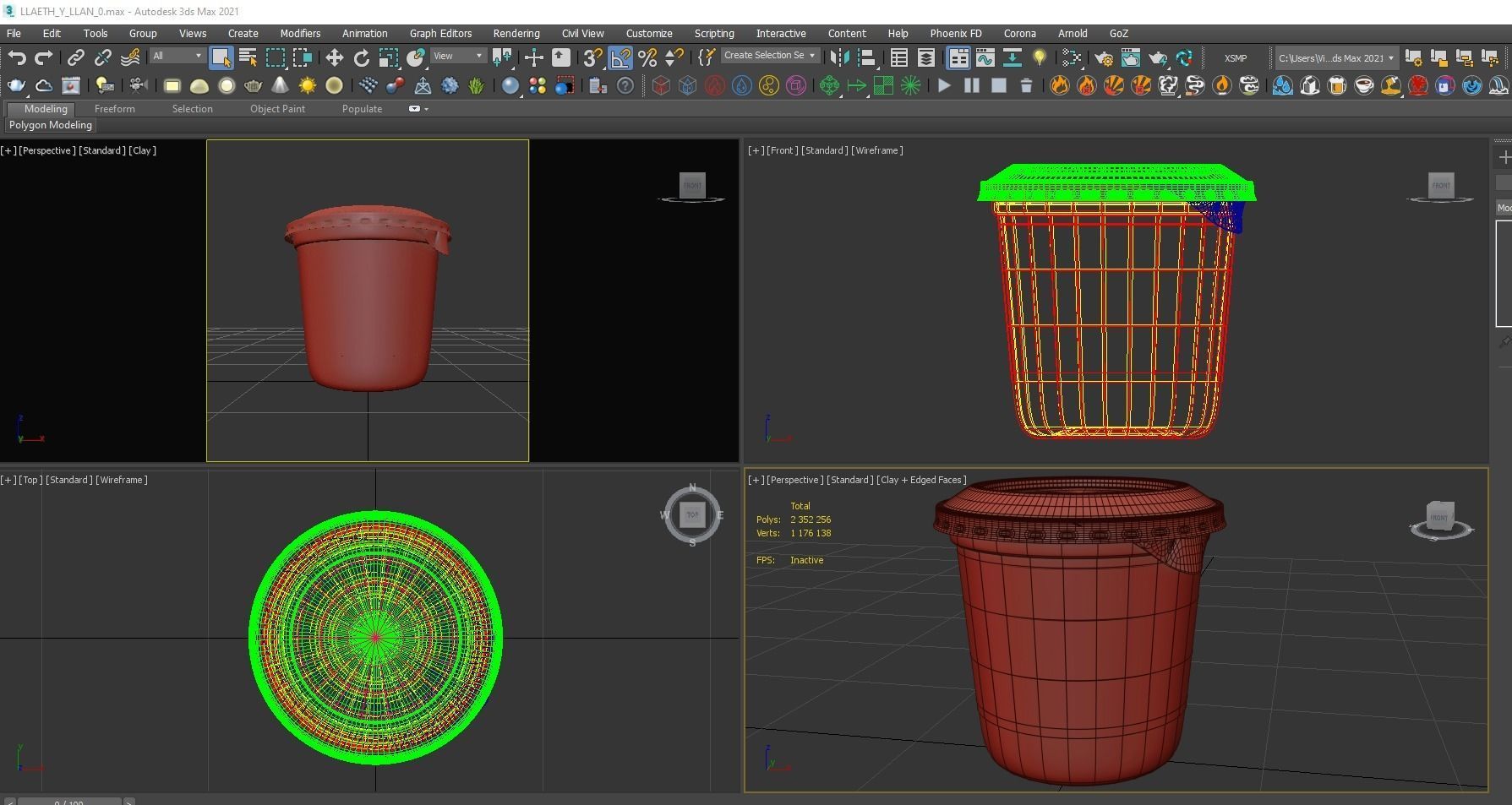Click the ViewCube in Front viewport
Image resolution: width=1512 pixels, height=805 pixels.
coord(1441,185)
